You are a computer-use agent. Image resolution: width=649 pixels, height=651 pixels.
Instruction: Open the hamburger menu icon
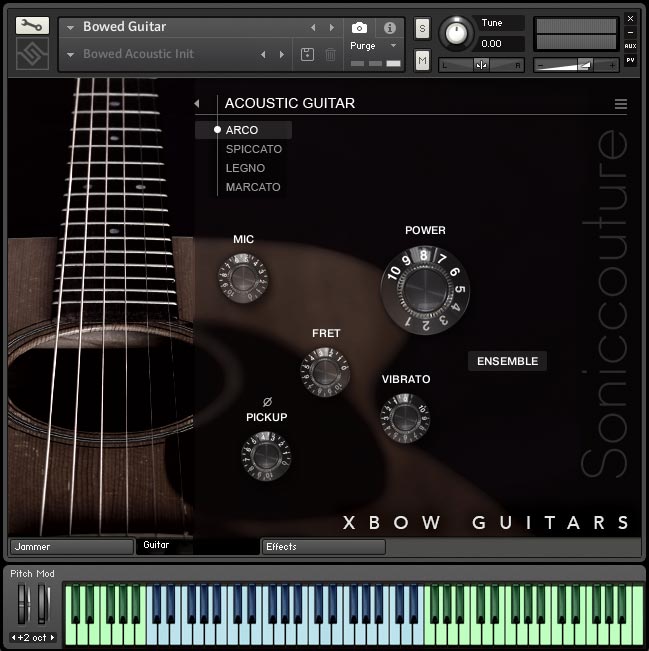click(x=621, y=104)
